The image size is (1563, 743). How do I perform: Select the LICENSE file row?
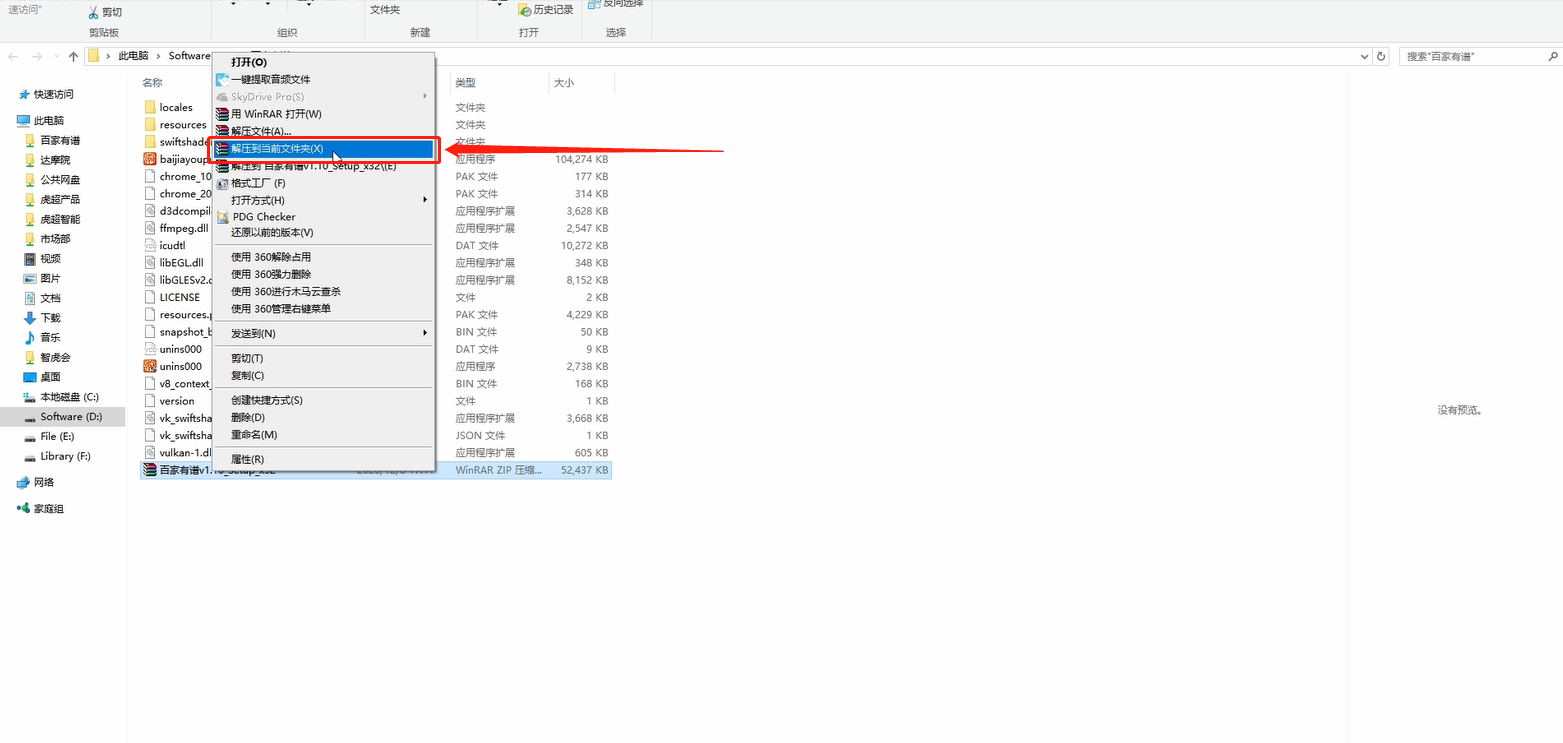pyautogui.click(x=376, y=297)
